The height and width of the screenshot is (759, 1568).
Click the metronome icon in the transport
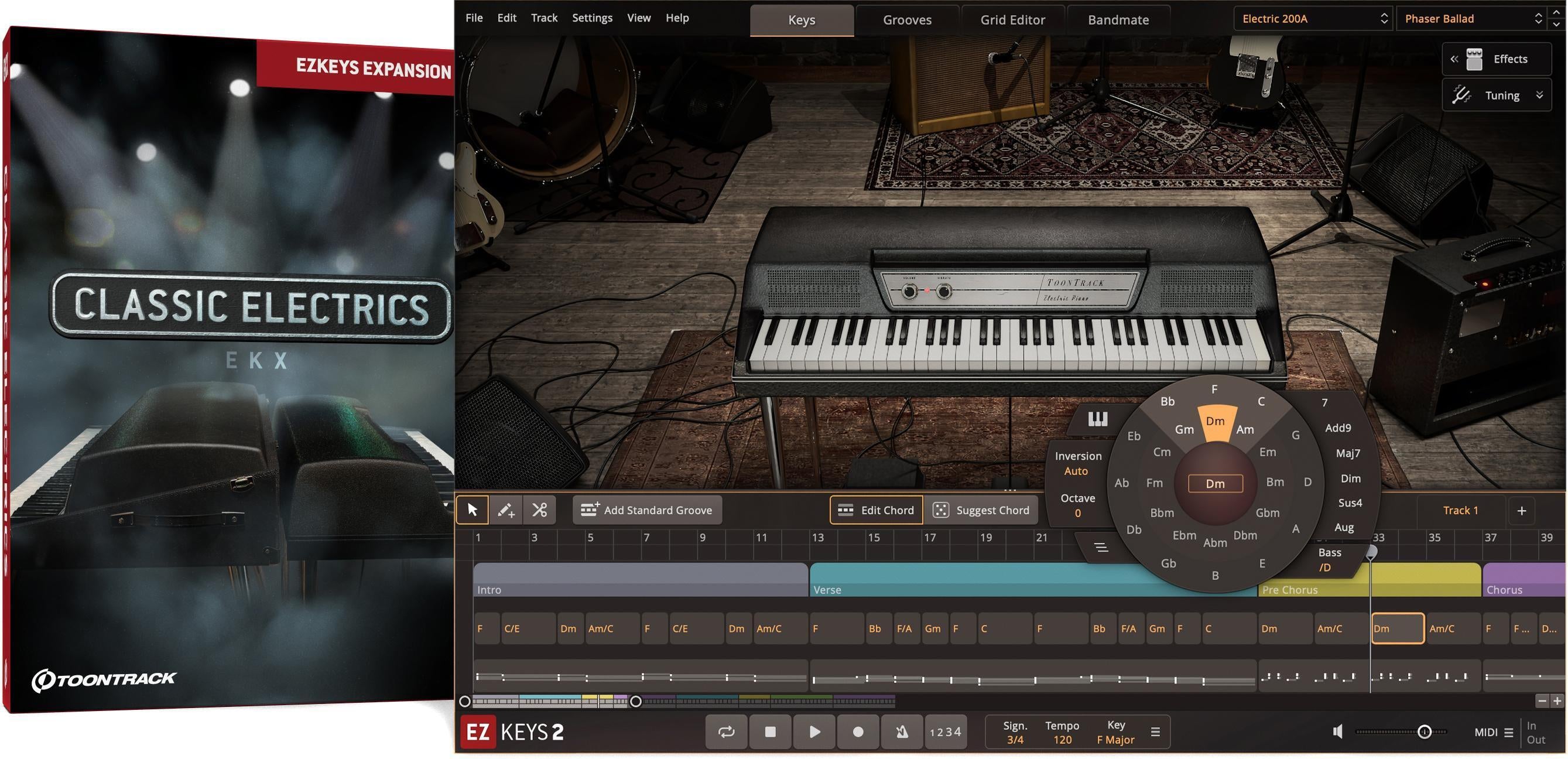click(901, 731)
